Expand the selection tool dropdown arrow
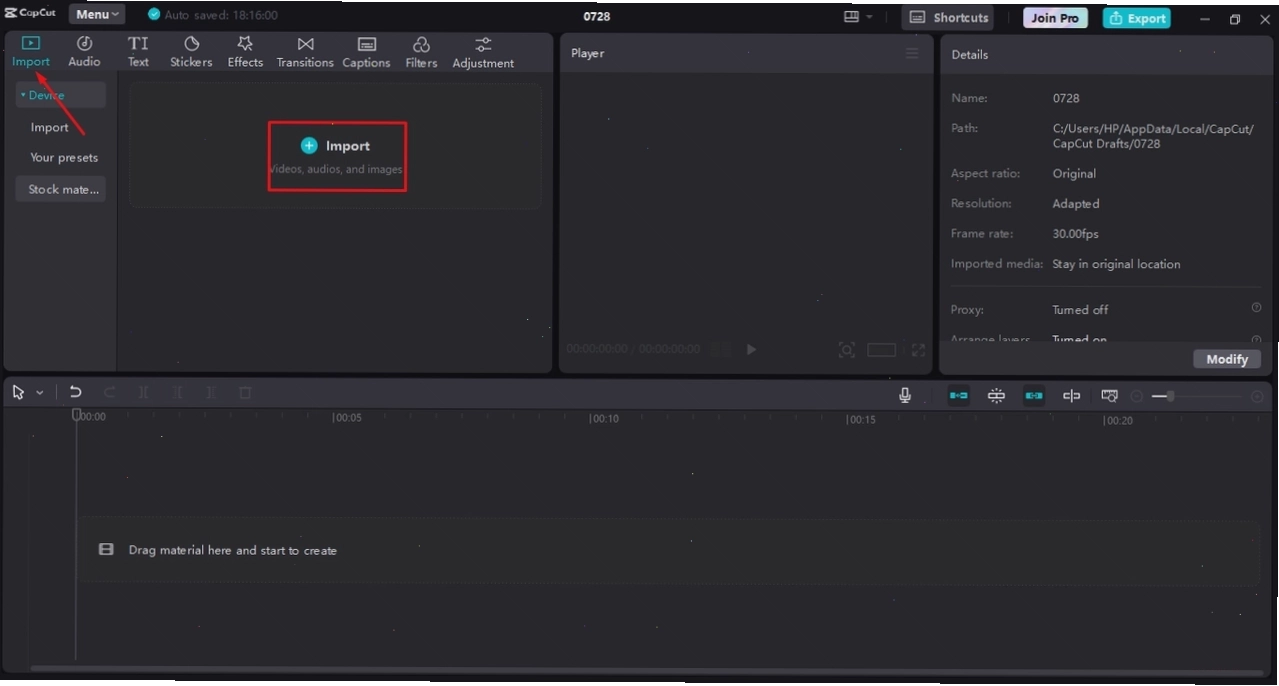The width and height of the screenshot is (1279, 686). [40, 393]
